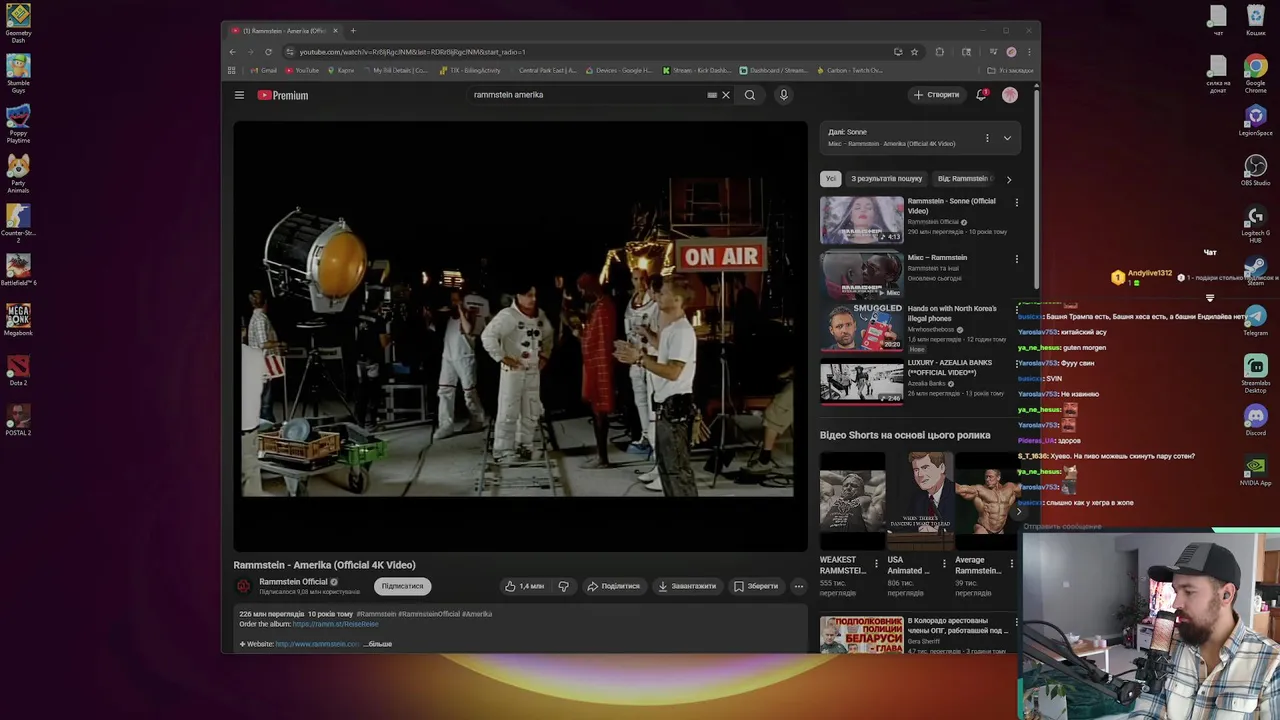This screenshot has width=1280, height=720.
Task: Open Google Chrome desktop shortcut
Action: click(x=1255, y=73)
